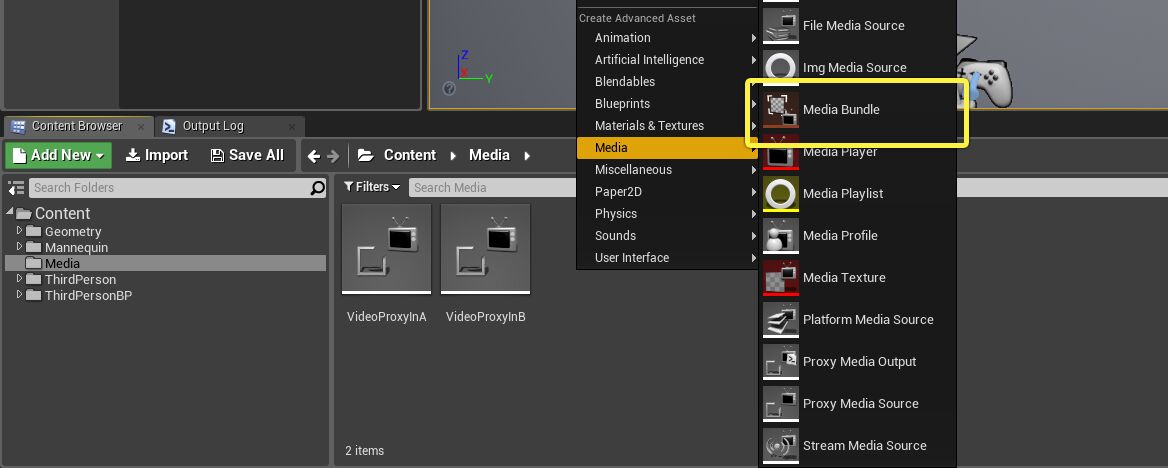Open the Blueprints submenu
Image resolution: width=1168 pixels, height=468 pixels.
[667, 104]
